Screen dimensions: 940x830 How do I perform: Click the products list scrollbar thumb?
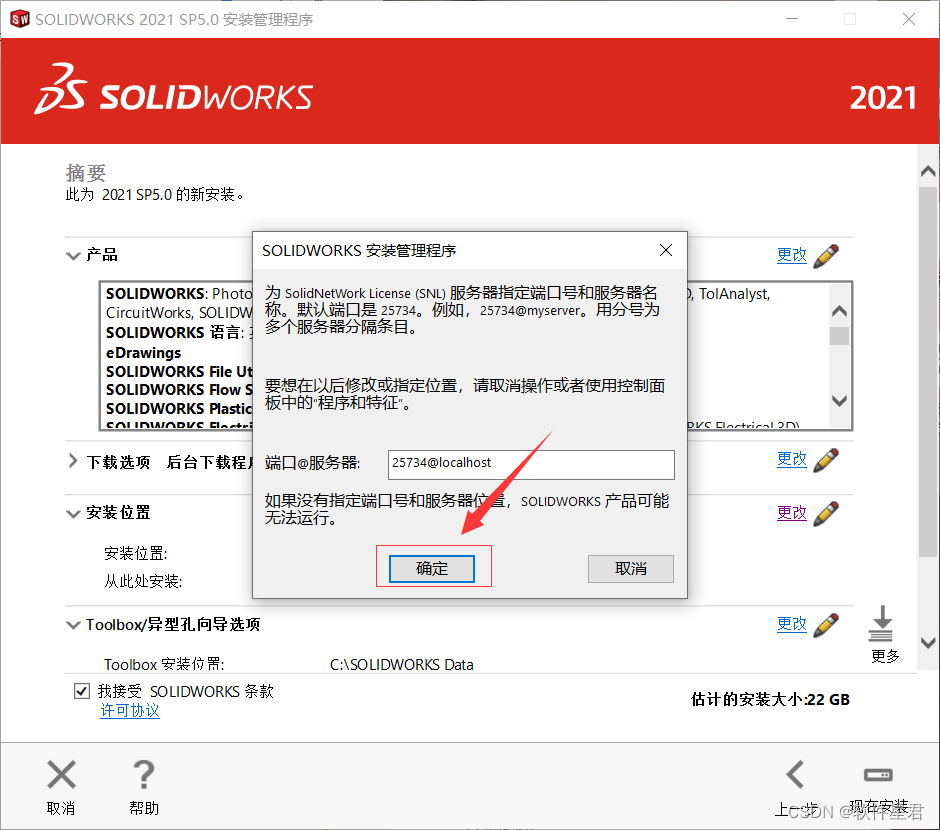839,336
